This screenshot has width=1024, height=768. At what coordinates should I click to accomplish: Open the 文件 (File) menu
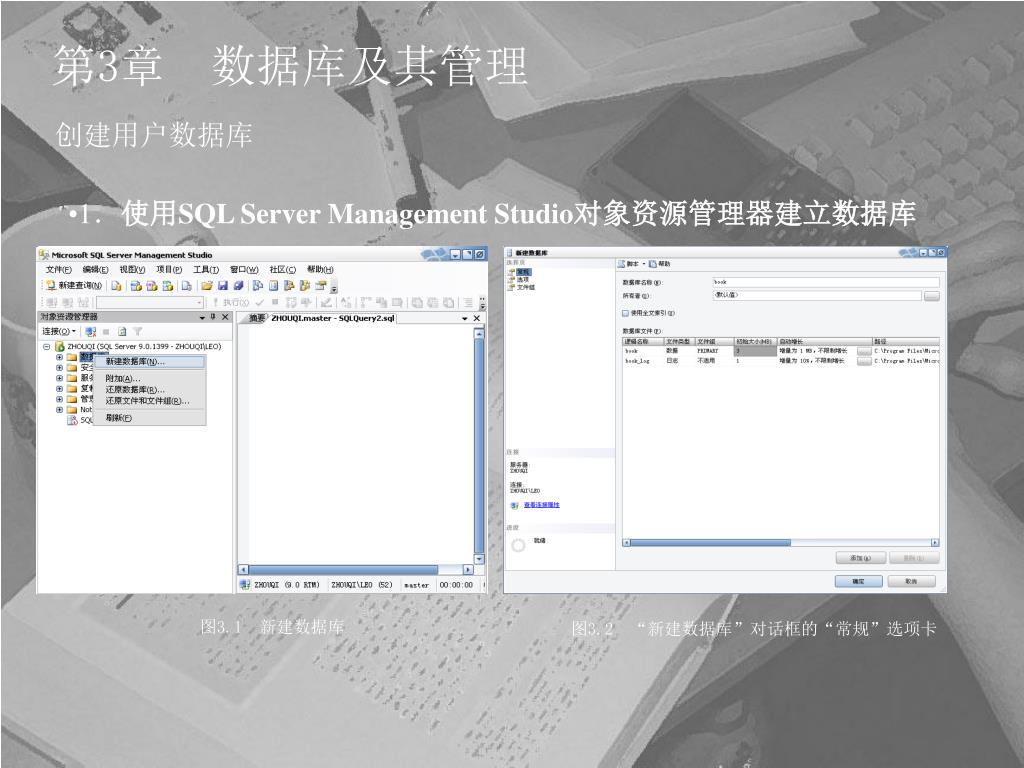(x=59, y=270)
